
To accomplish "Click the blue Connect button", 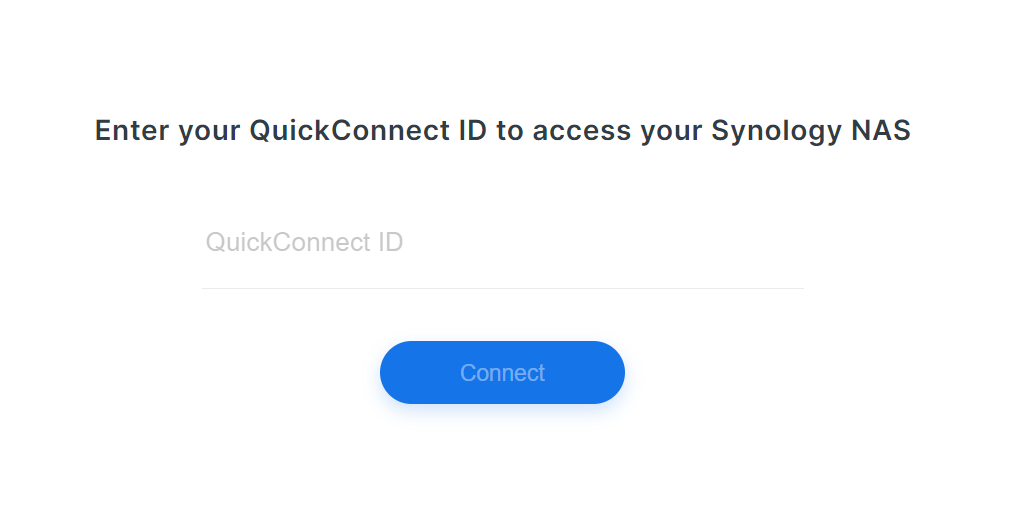I will 503,373.
